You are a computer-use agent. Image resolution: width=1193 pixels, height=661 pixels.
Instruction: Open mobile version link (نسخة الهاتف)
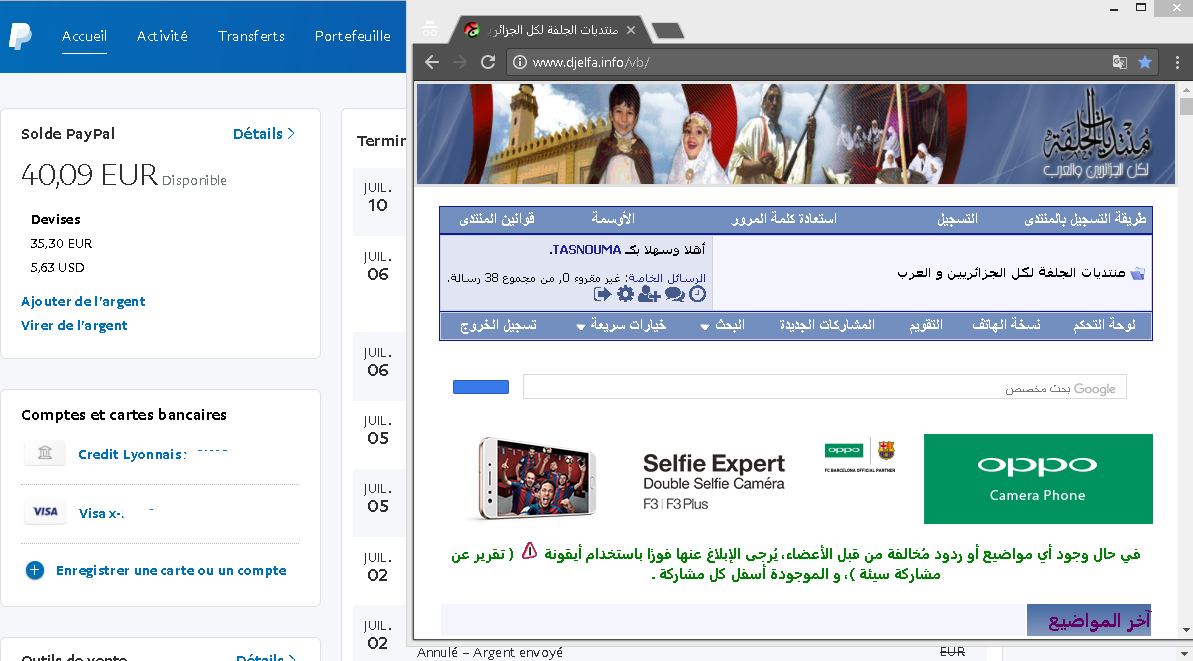click(1007, 325)
